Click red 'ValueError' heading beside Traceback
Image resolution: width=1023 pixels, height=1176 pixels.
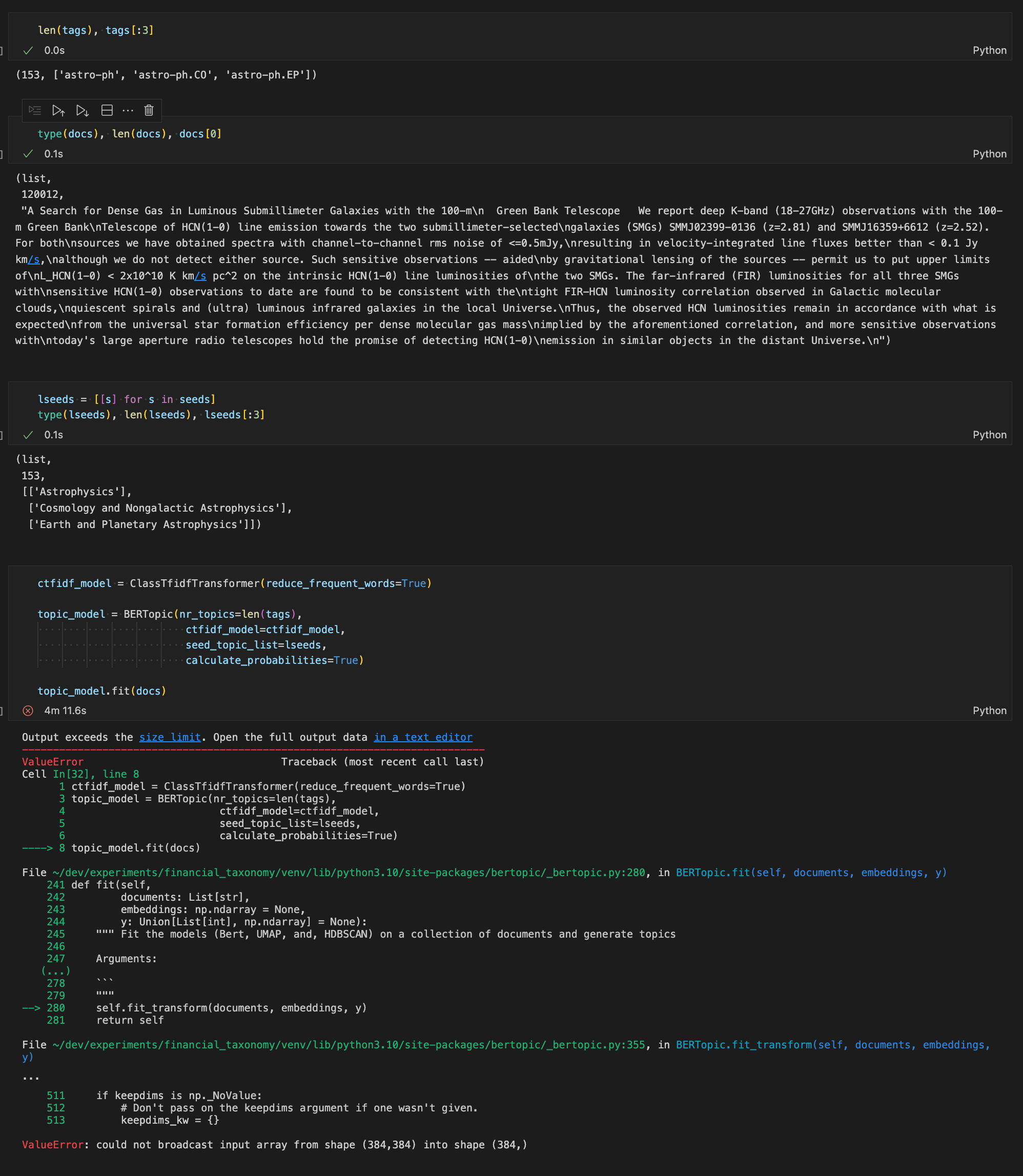tap(52, 762)
